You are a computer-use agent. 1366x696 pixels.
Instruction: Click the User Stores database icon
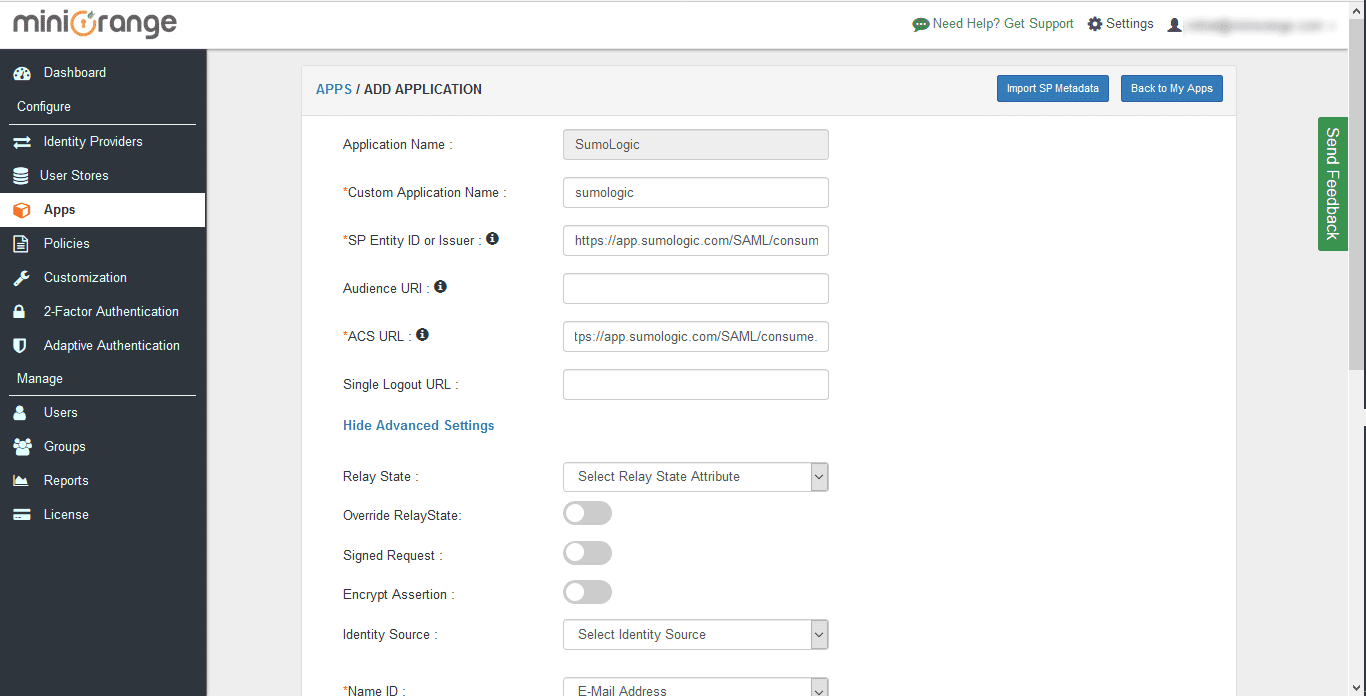pyautogui.click(x=20, y=176)
